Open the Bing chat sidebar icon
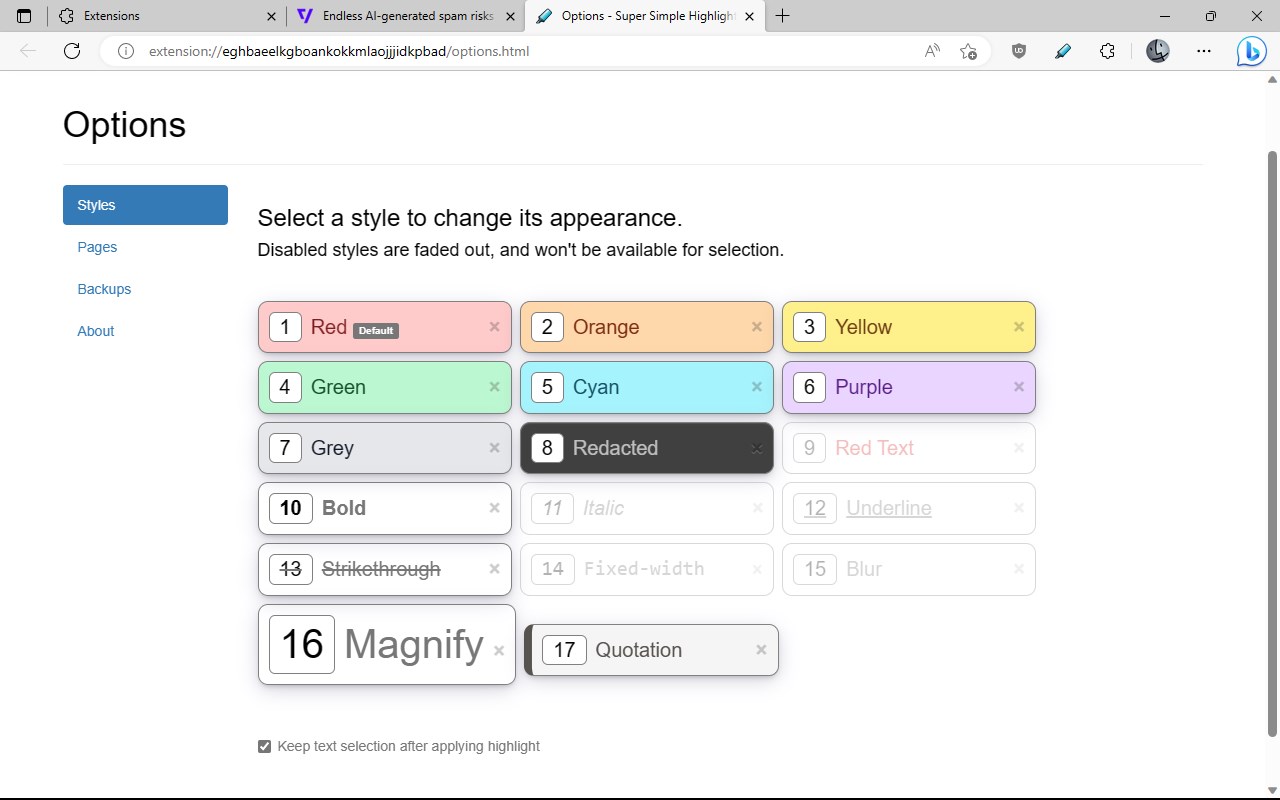The height and width of the screenshot is (800, 1280). (x=1250, y=51)
